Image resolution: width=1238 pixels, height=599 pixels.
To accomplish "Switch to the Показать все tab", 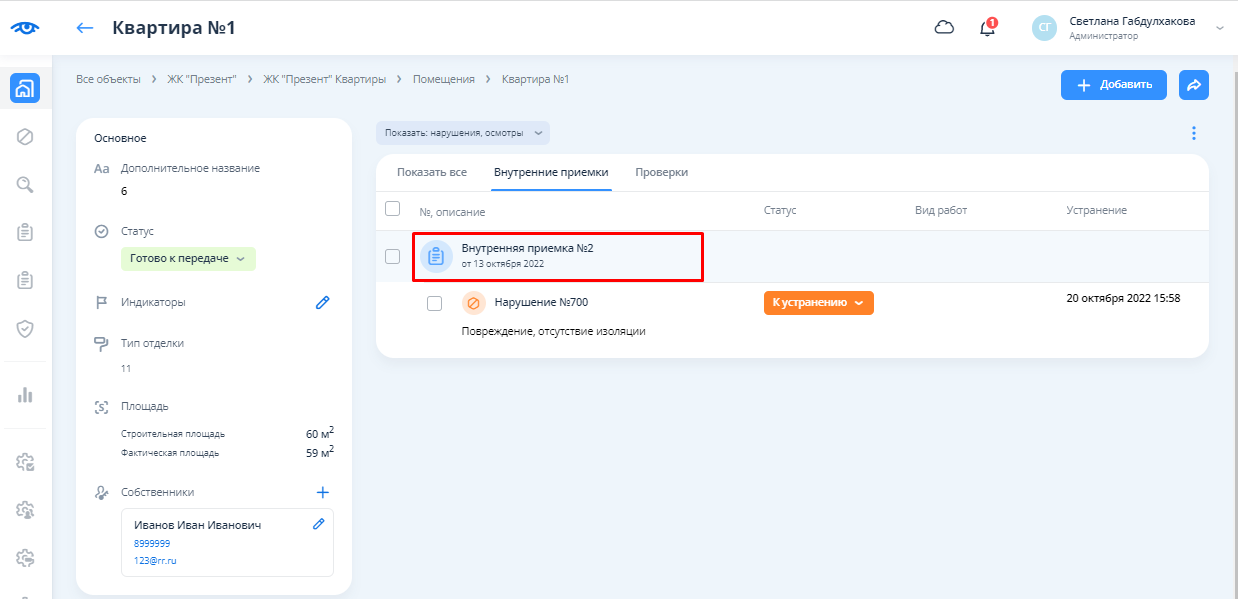I will coord(431,172).
